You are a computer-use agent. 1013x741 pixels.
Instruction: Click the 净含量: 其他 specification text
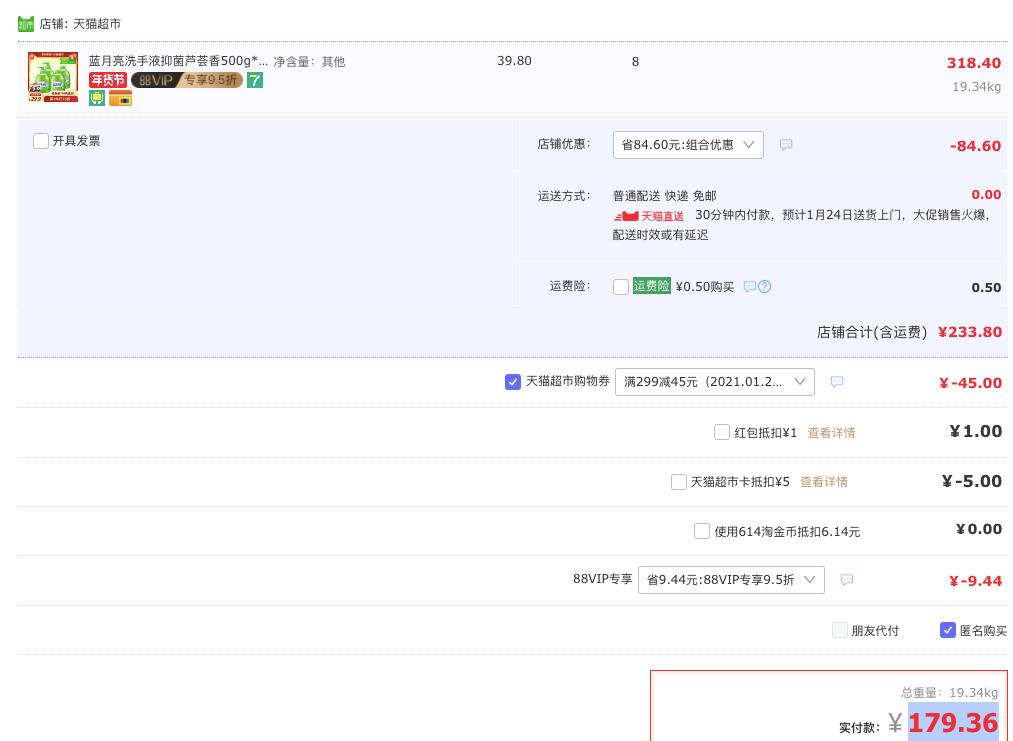(x=309, y=62)
